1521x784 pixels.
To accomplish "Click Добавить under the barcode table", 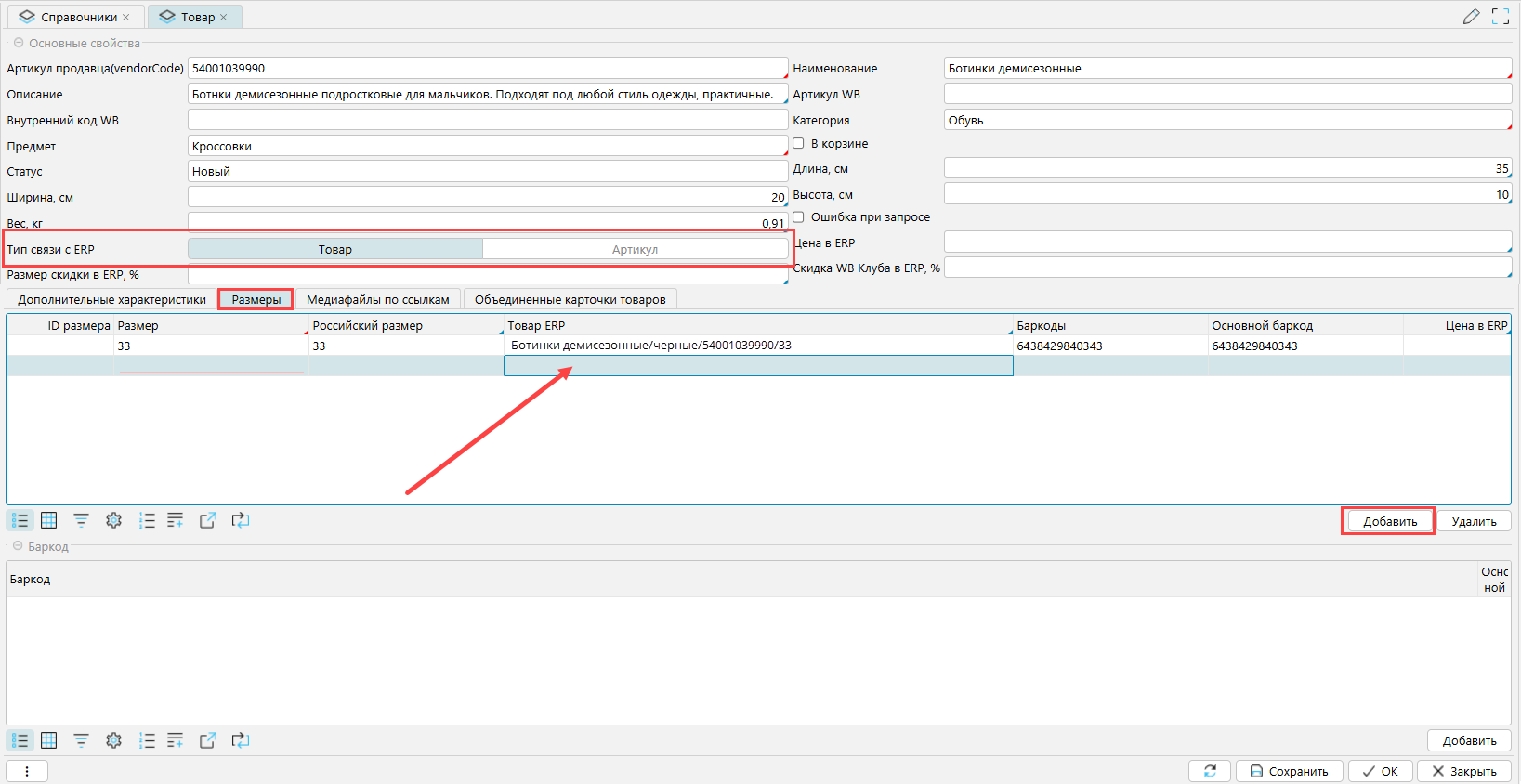I will tap(1469, 740).
